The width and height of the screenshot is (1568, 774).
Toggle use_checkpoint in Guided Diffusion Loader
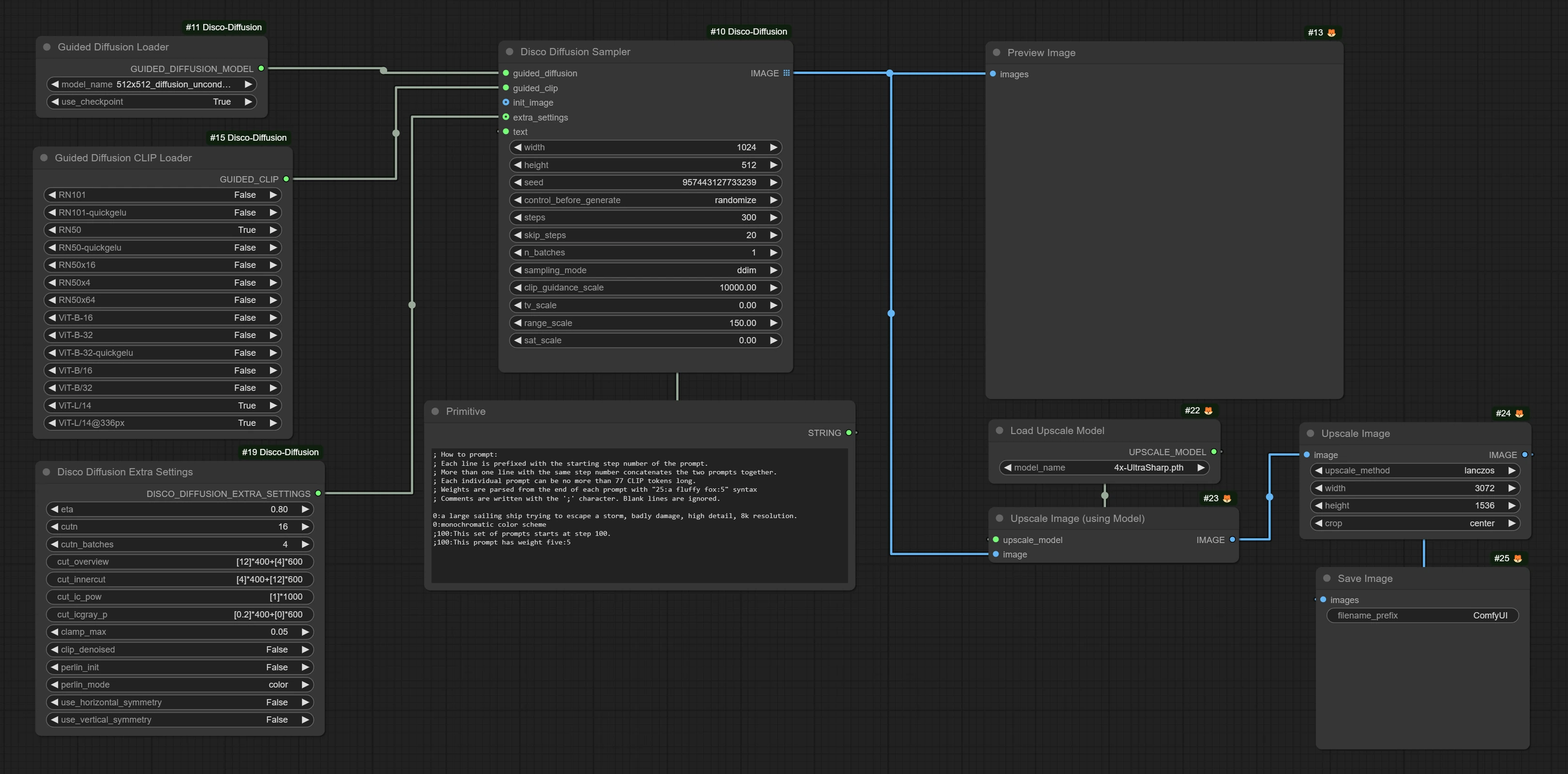pos(151,102)
